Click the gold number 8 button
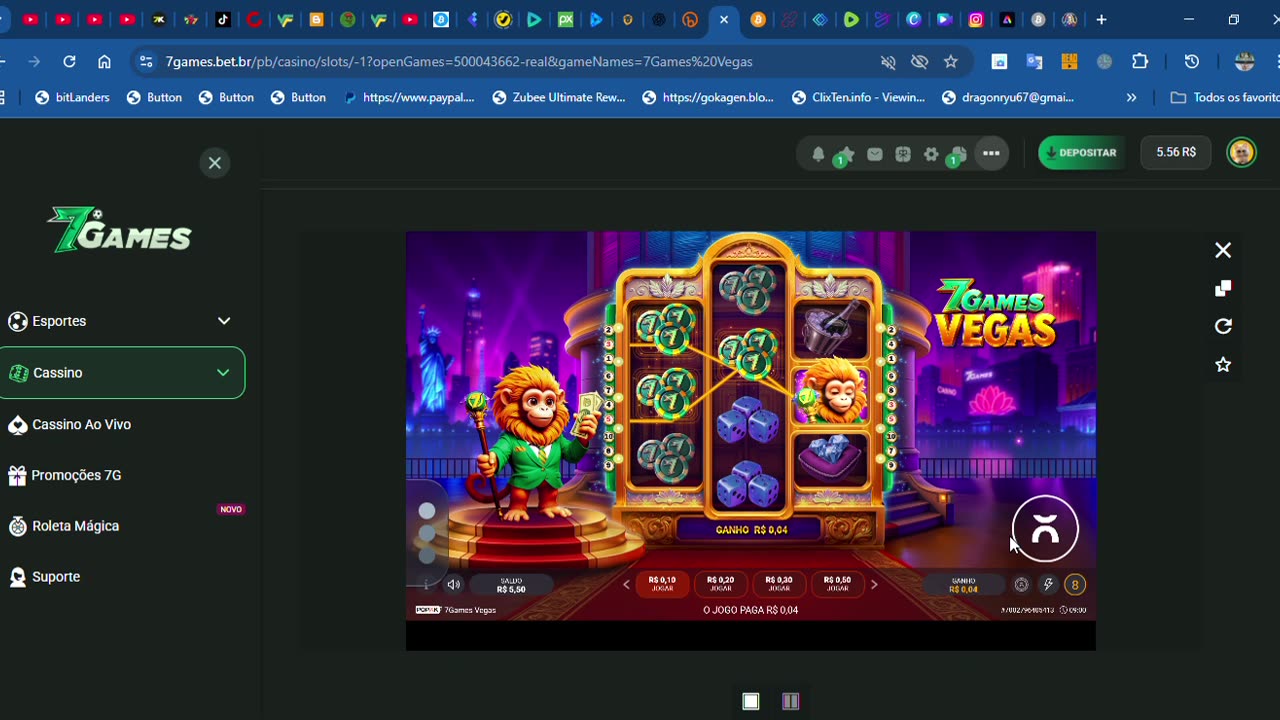1280x720 pixels. pyautogui.click(x=1075, y=585)
